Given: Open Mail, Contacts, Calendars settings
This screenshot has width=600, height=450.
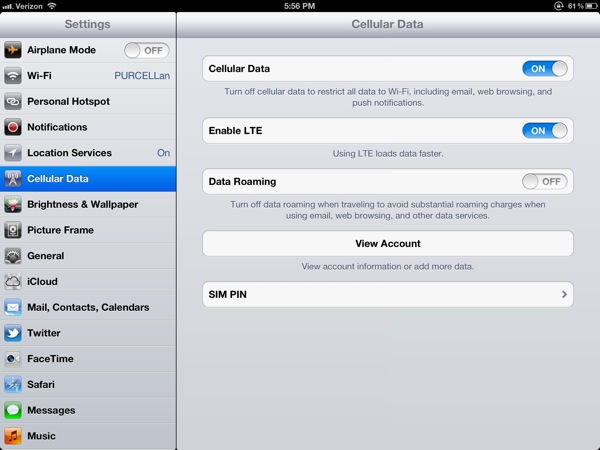Looking at the screenshot, I should (x=88, y=307).
